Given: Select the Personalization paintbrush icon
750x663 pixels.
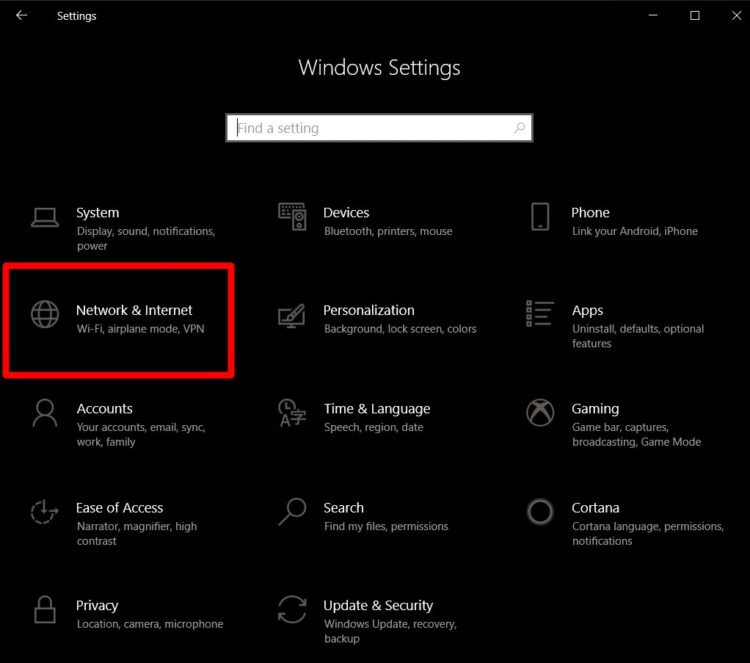Looking at the screenshot, I should (292, 316).
